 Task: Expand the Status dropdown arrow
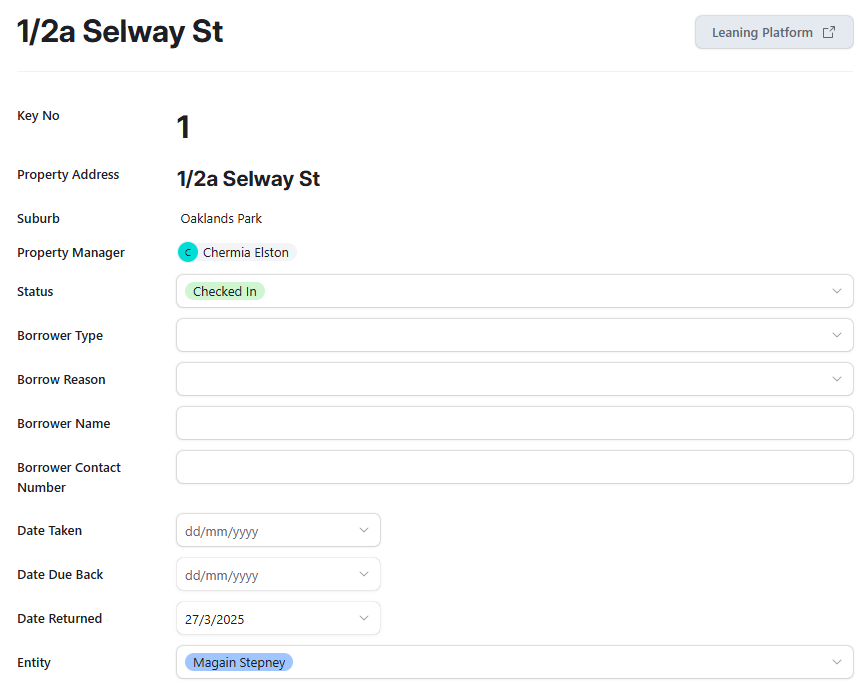coord(836,291)
